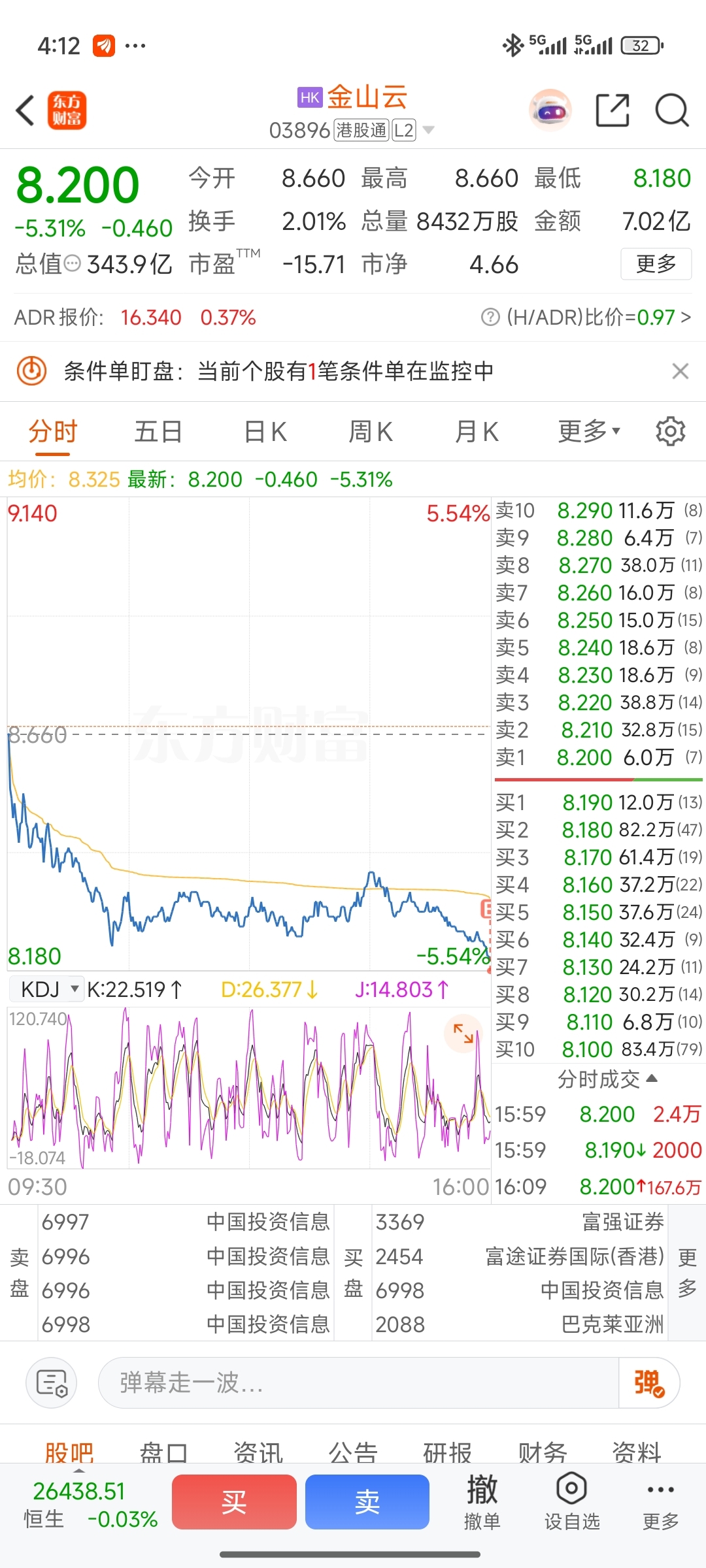The image size is (706, 1568).
Task: Collapse the 分时成交 list arrow
Action: coord(651,1078)
